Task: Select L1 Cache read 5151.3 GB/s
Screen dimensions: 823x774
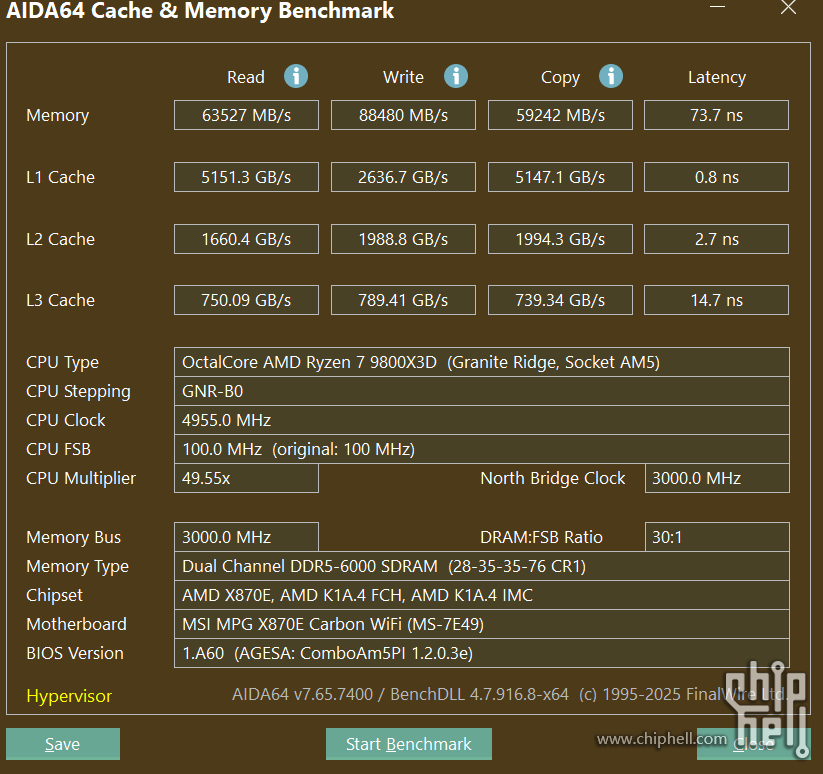Action: pyautogui.click(x=246, y=177)
